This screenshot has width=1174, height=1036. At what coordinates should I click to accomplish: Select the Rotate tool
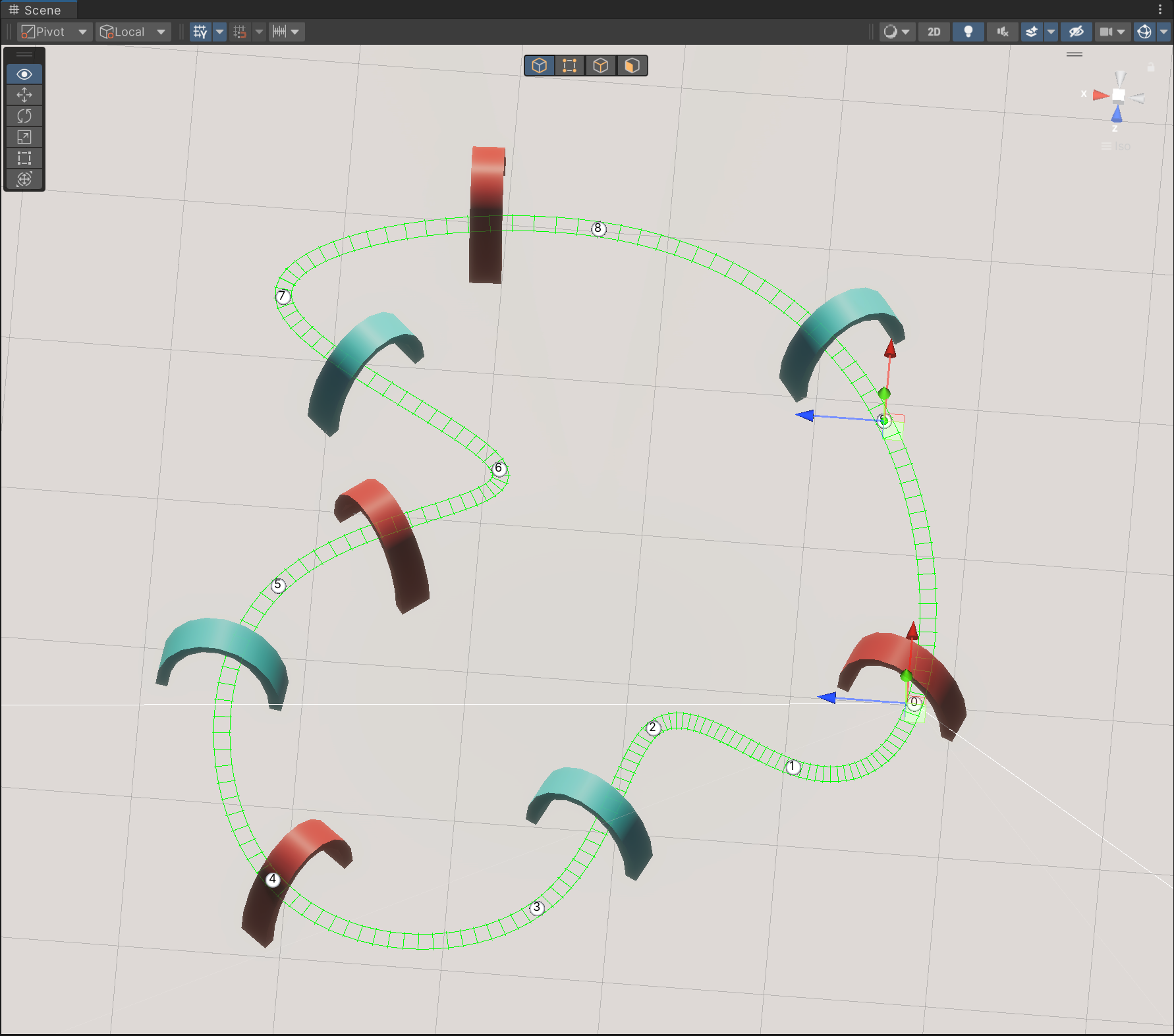pyautogui.click(x=24, y=116)
